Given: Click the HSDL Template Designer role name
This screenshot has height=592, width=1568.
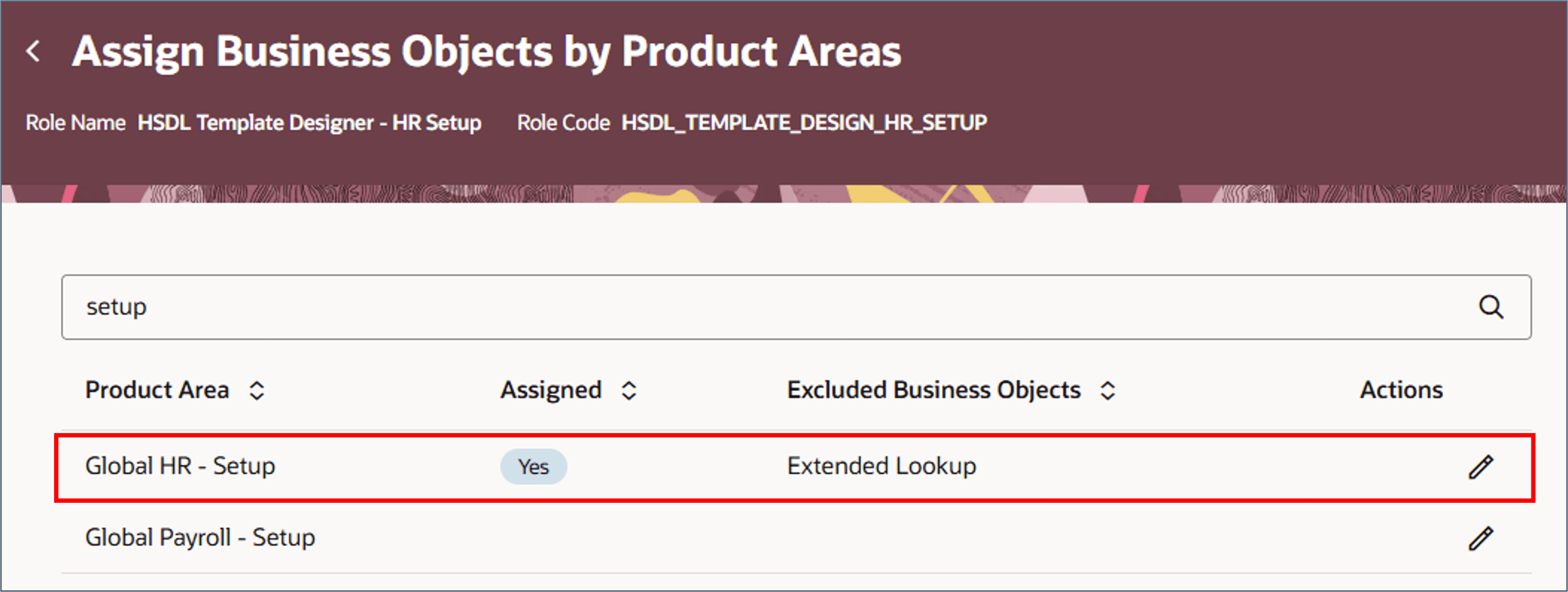Looking at the screenshot, I should click(x=309, y=123).
